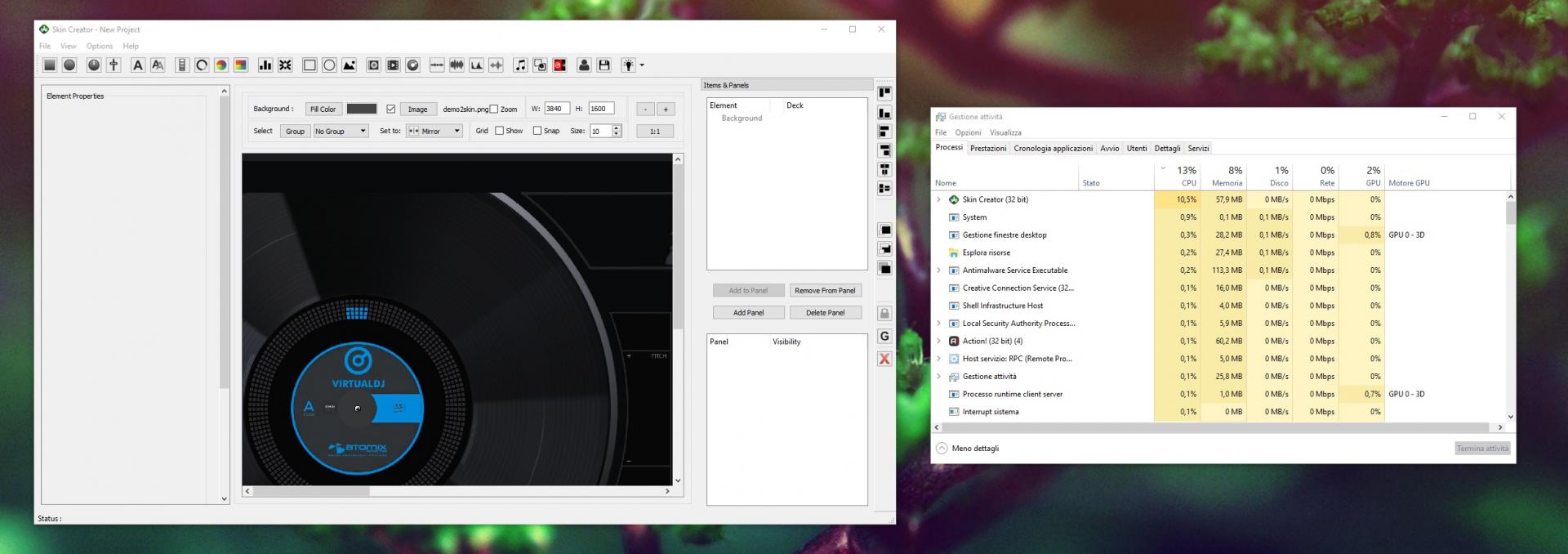
Task: Enable the Snap checkbox
Action: tap(537, 131)
